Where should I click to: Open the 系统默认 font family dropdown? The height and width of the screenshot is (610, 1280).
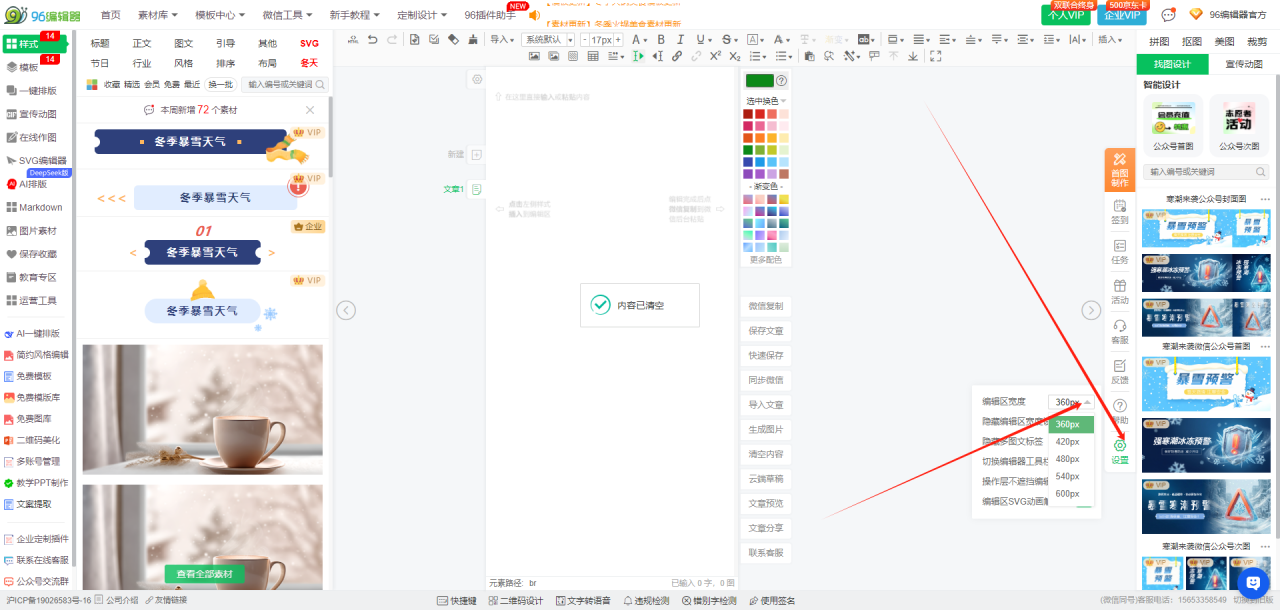(548, 40)
